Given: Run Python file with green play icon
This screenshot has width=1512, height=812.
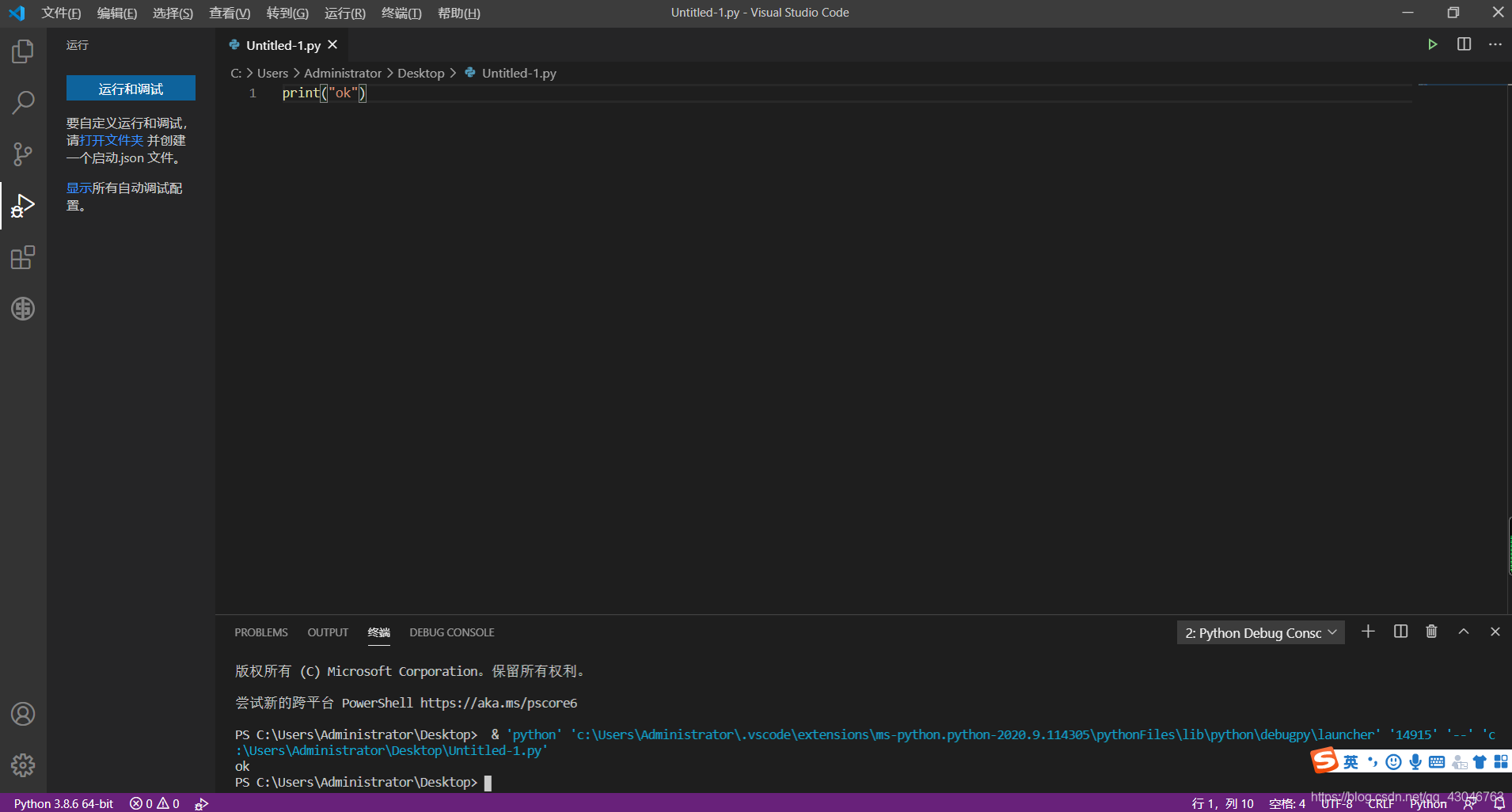Looking at the screenshot, I should click(x=1432, y=44).
